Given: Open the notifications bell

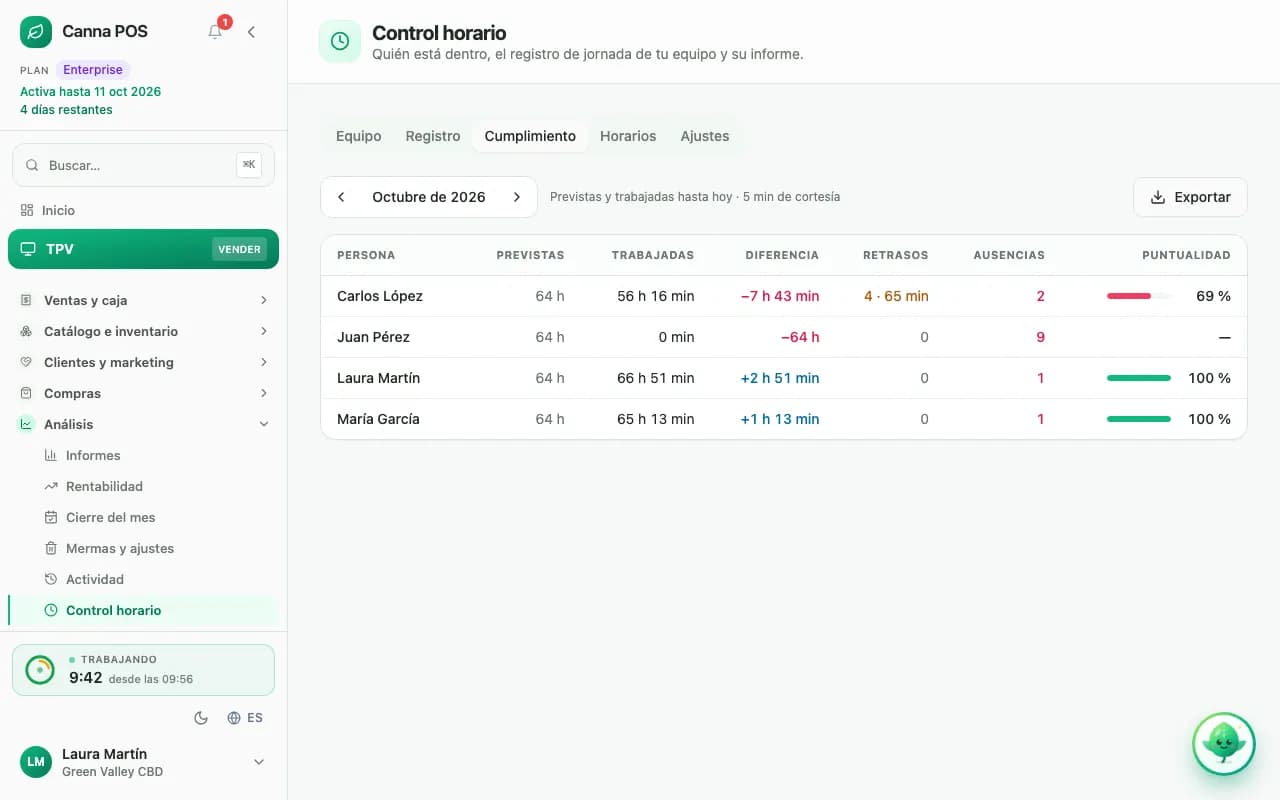Looking at the screenshot, I should [x=215, y=32].
